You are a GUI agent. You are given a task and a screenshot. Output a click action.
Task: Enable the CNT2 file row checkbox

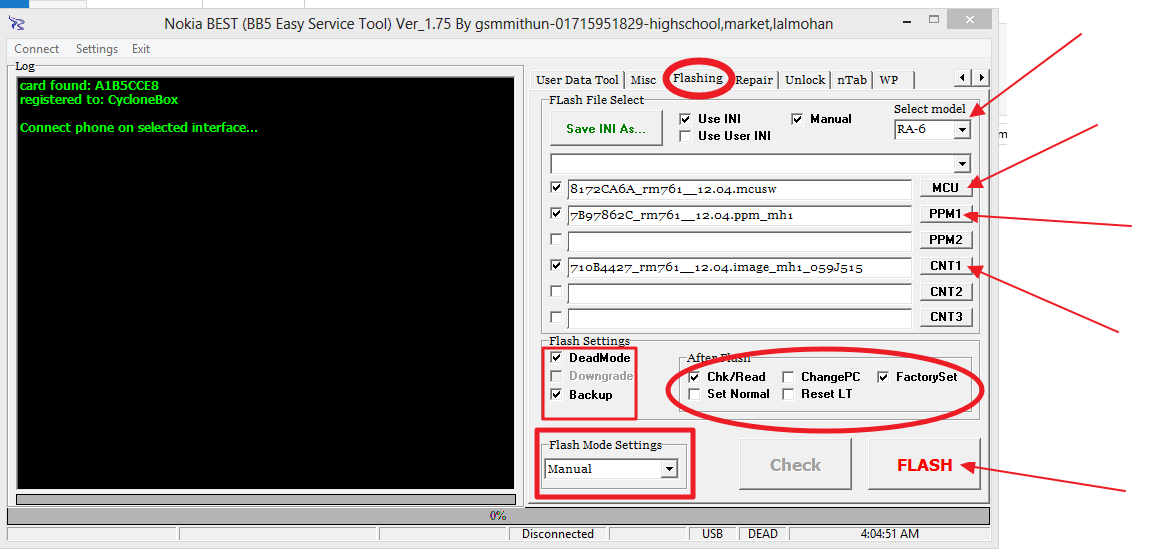coord(556,291)
